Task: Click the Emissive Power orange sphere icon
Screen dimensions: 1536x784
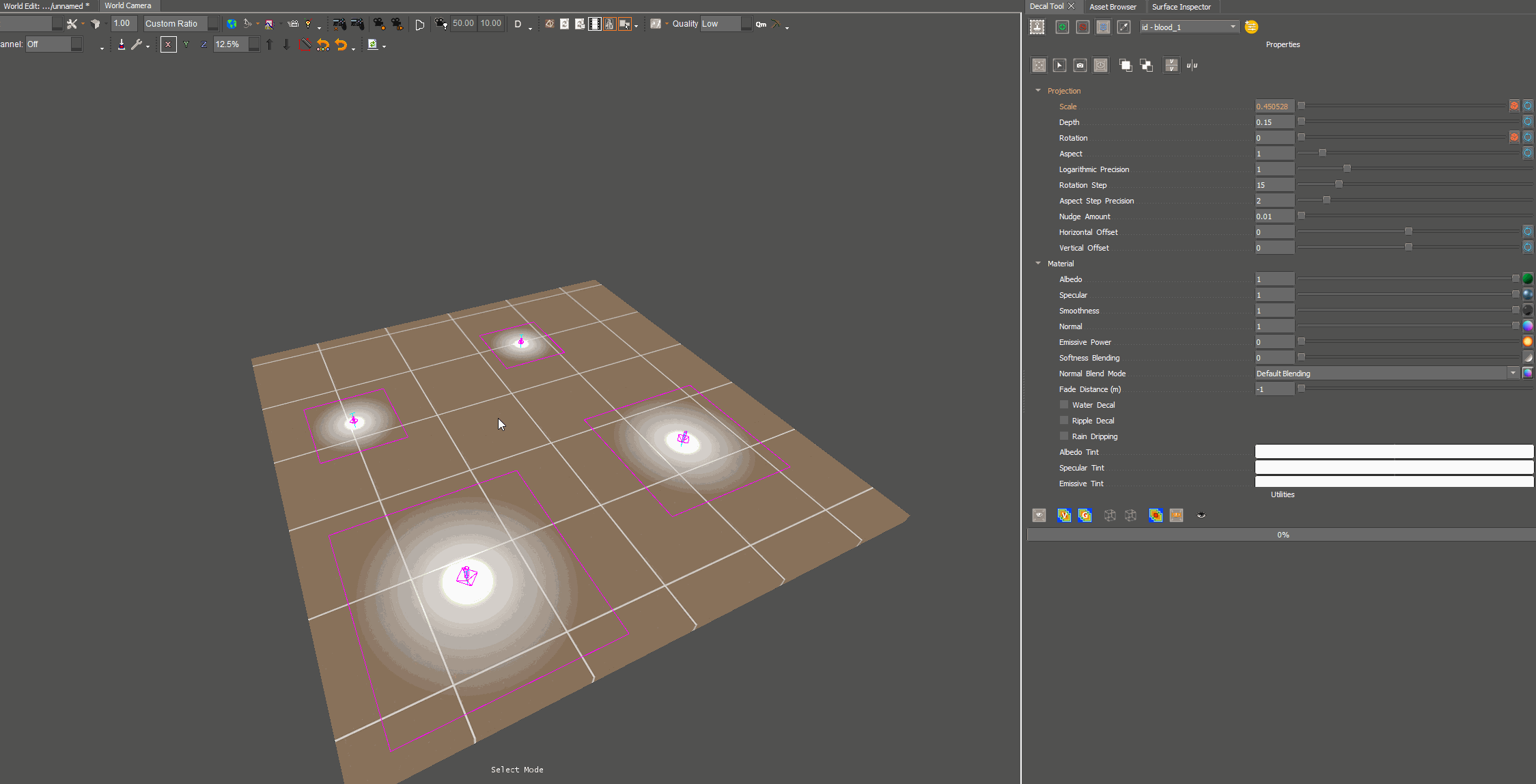Action: [1528, 341]
